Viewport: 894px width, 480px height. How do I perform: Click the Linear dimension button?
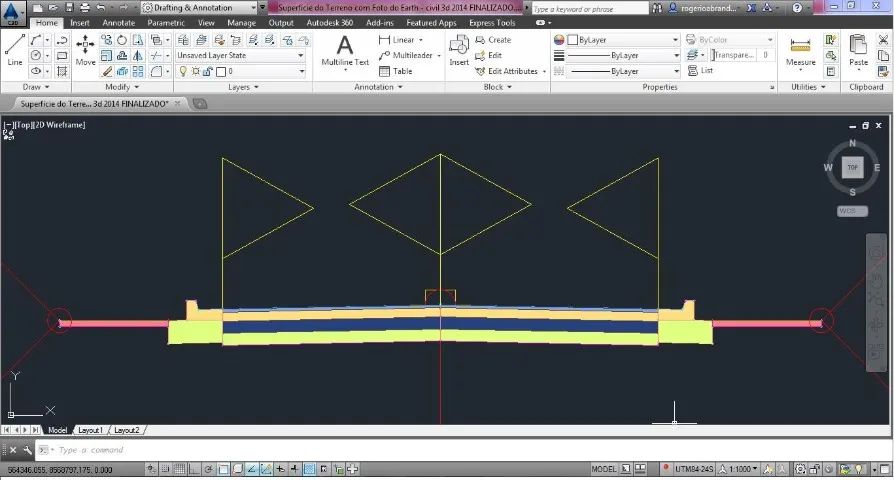click(x=400, y=40)
